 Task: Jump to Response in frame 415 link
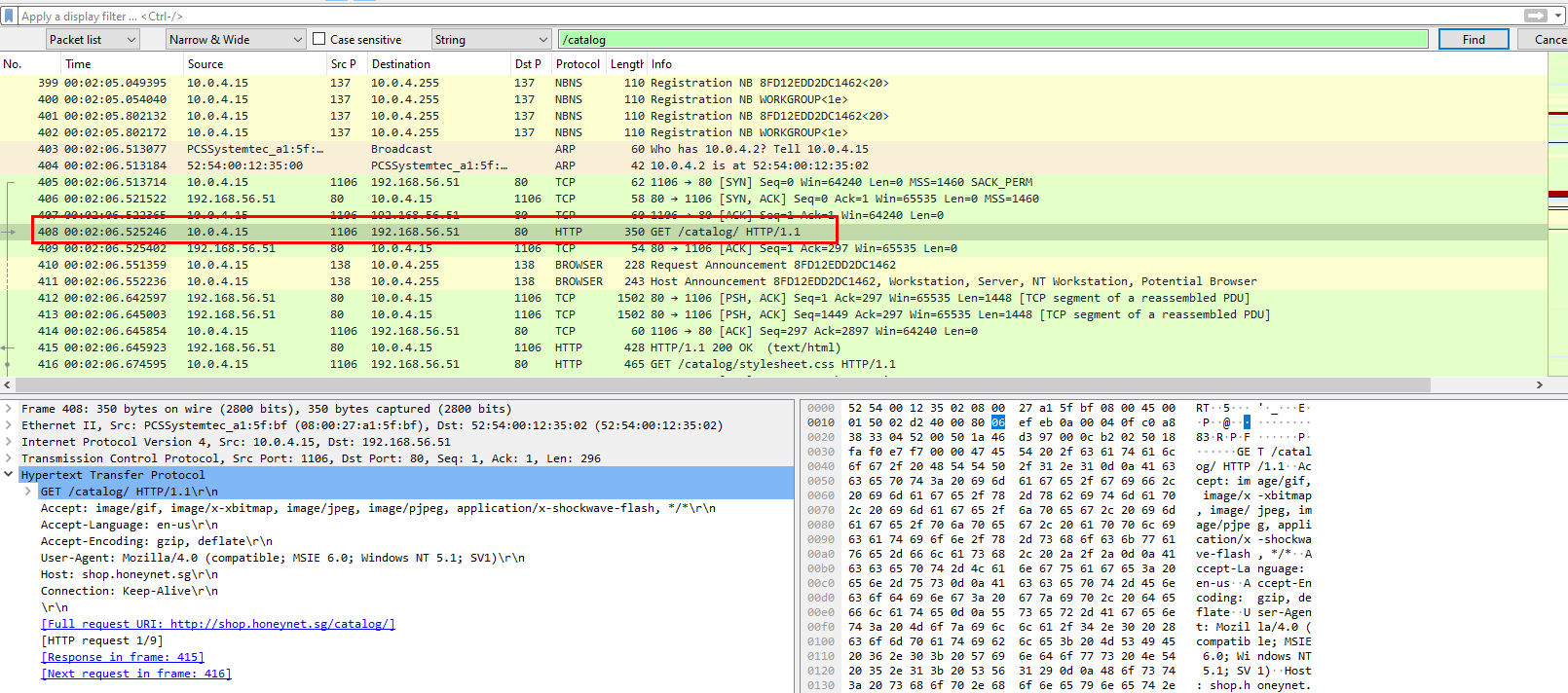[x=123, y=657]
